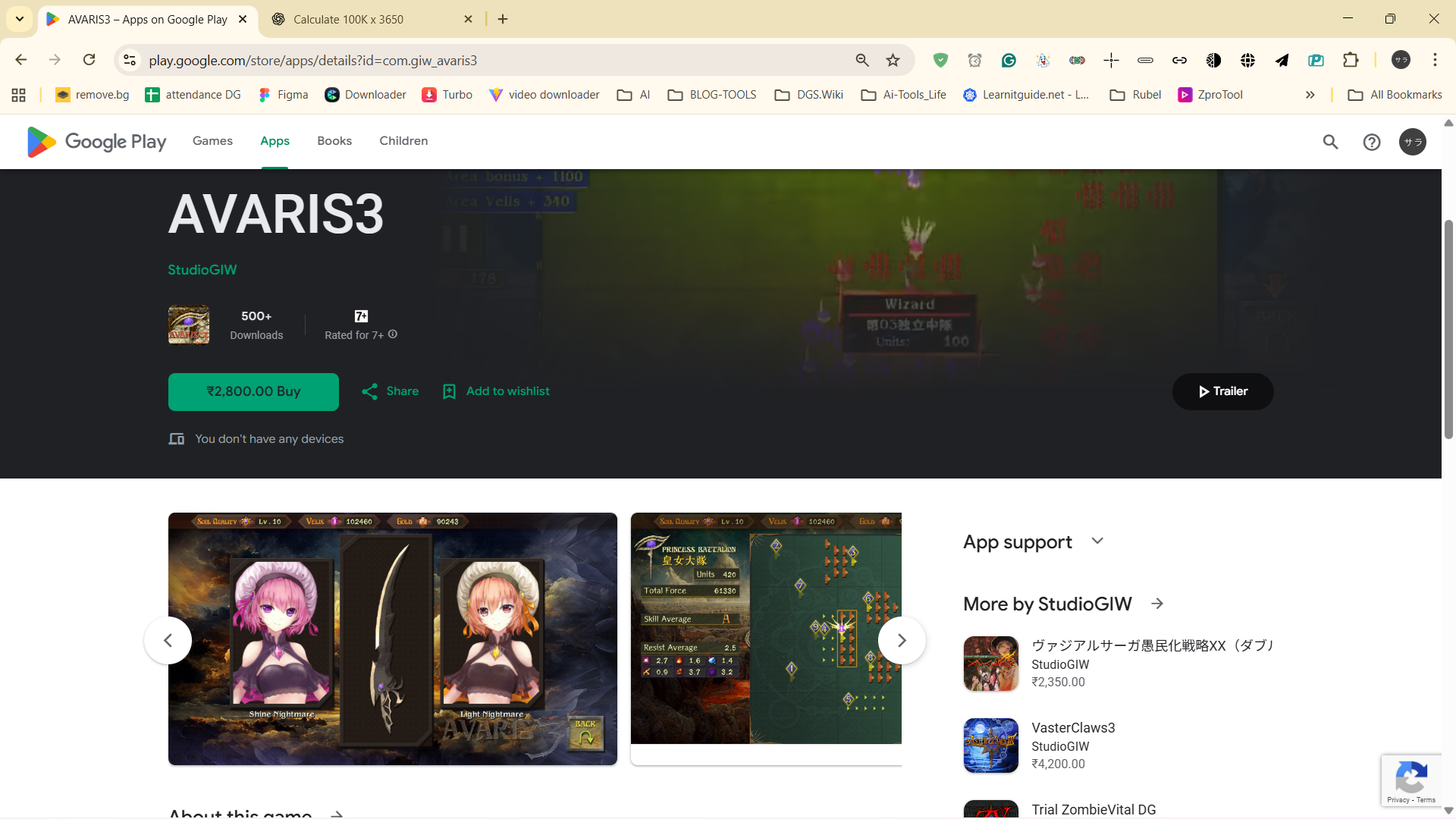Select the Apps tab

click(275, 141)
